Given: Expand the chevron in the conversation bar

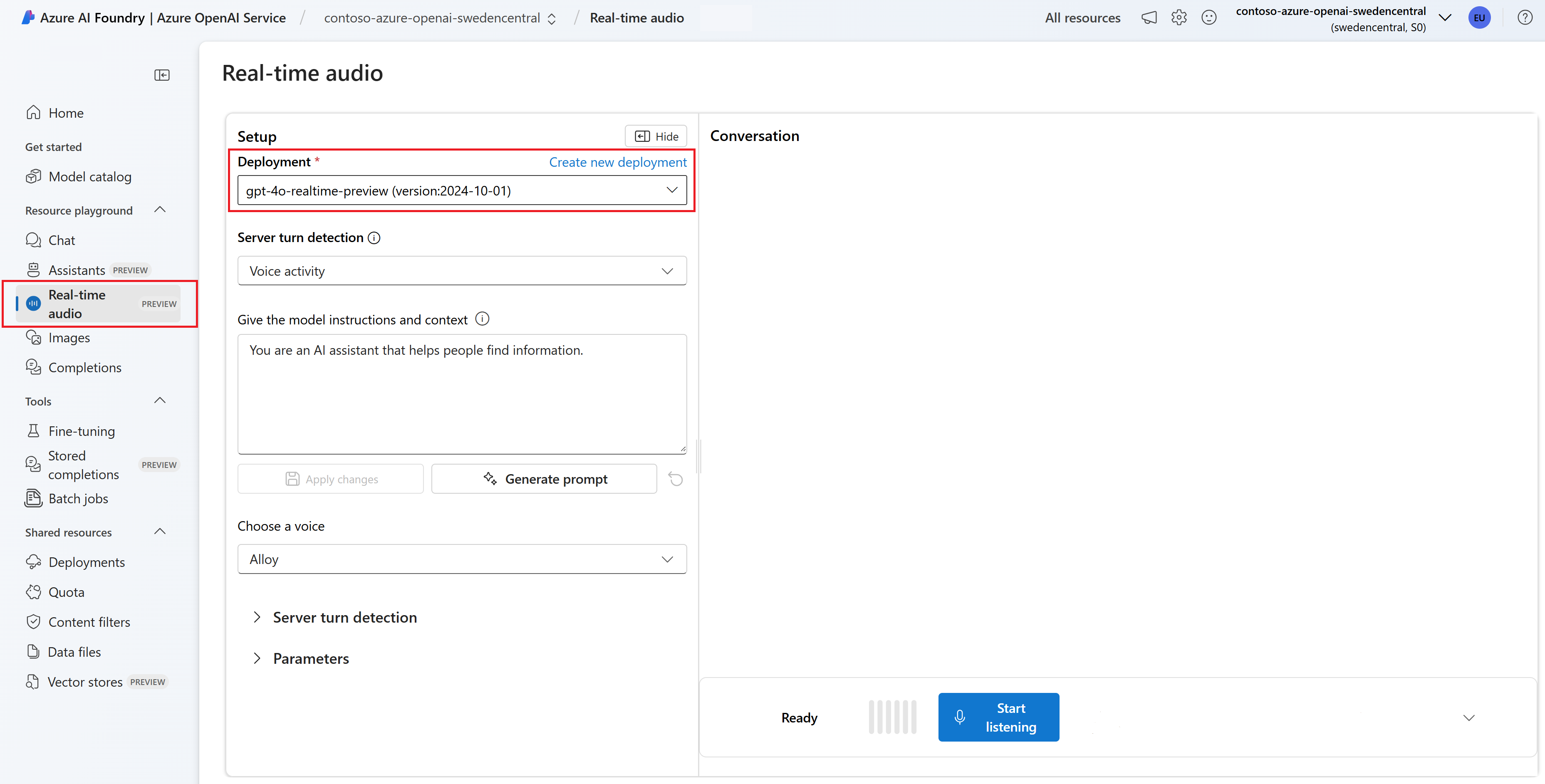Looking at the screenshot, I should [x=1468, y=717].
